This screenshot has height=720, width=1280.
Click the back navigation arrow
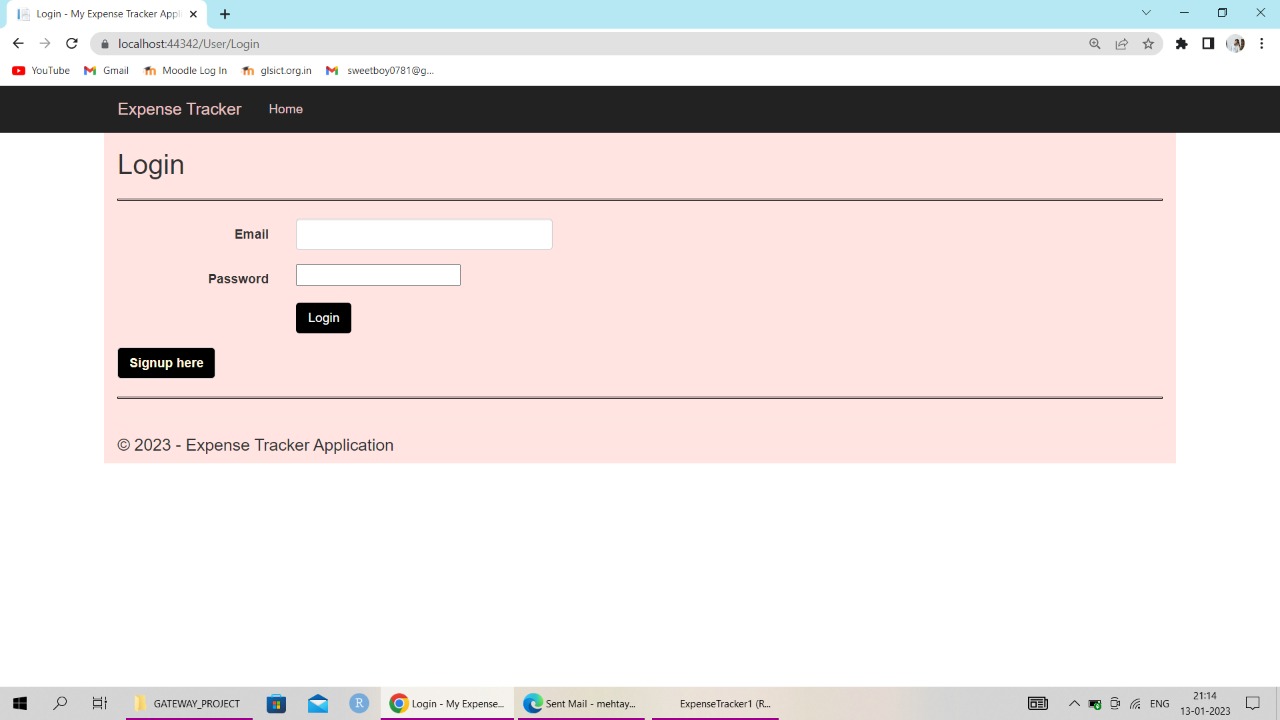coord(17,43)
